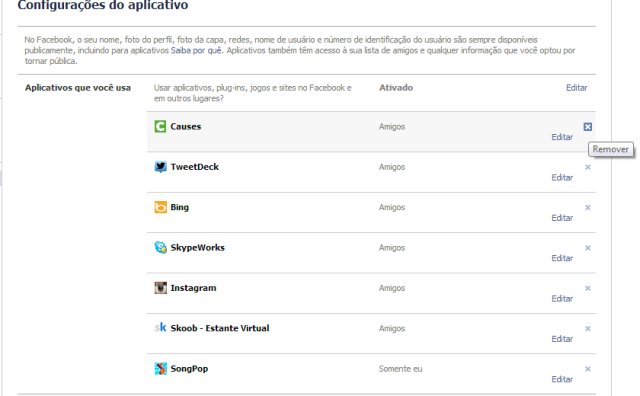Click Amigos privacy for Instagram
This screenshot has width=640, height=396.
click(392, 289)
